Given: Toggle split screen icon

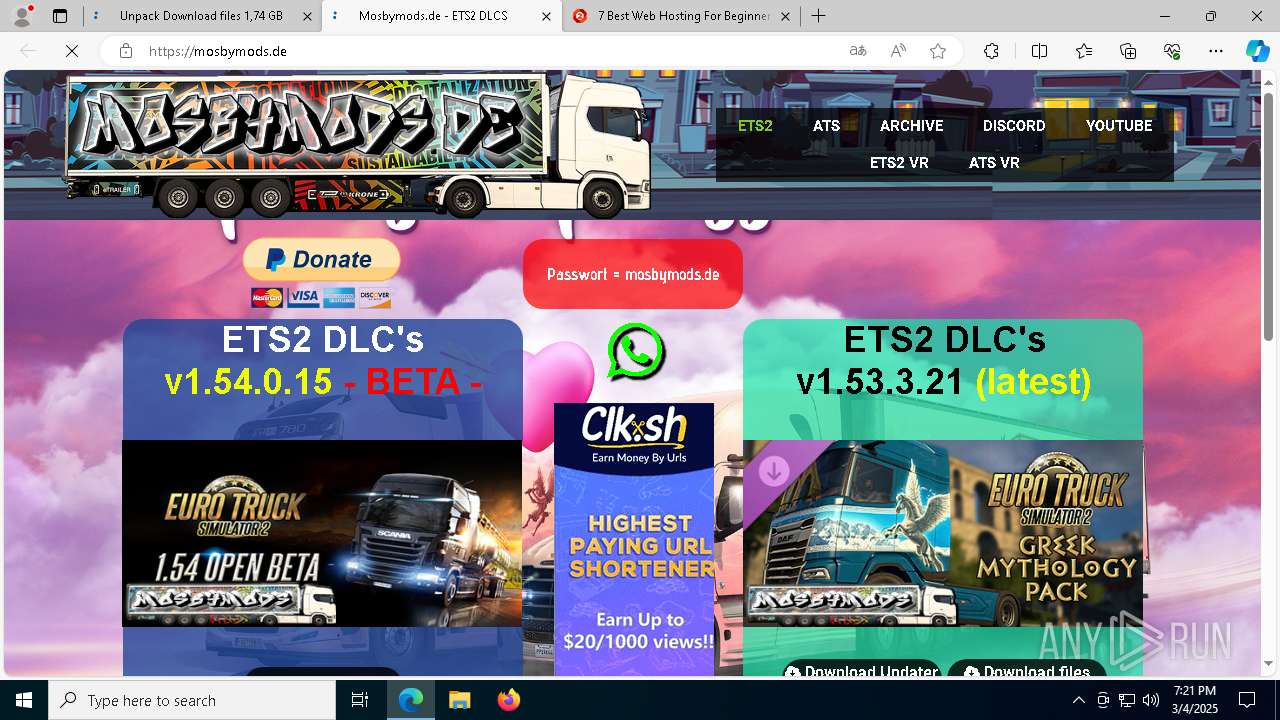Looking at the screenshot, I should click(x=1039, y=51).
